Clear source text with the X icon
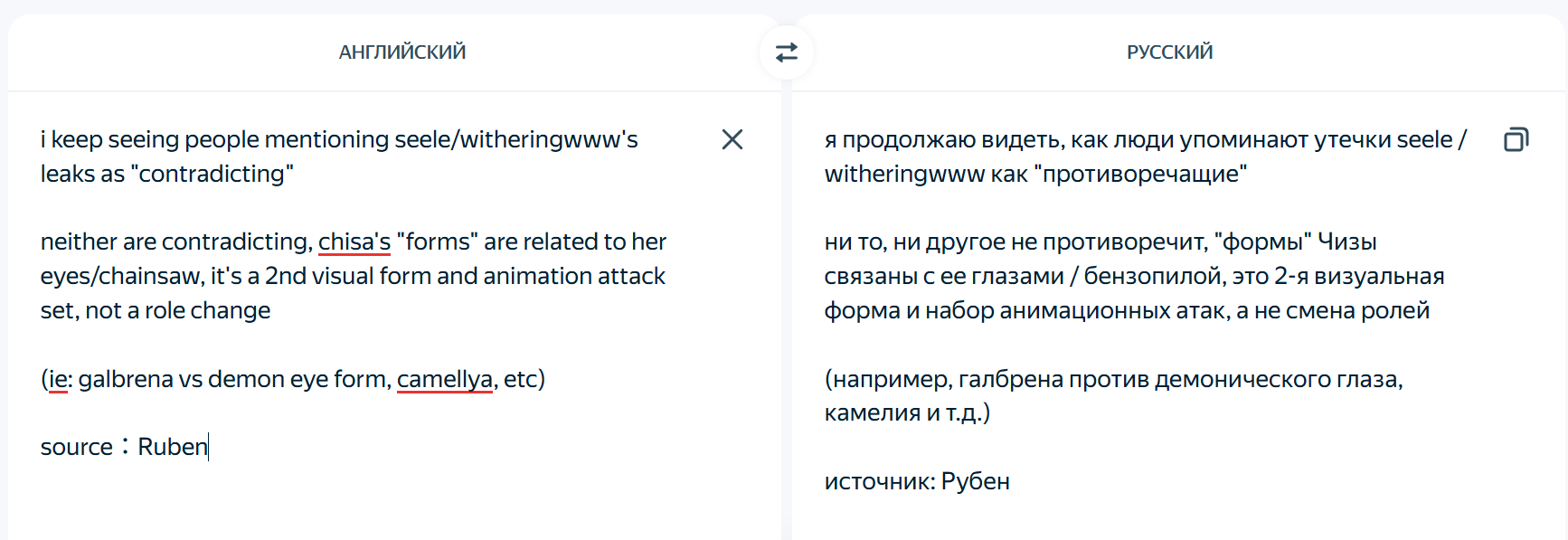Screen dimensions: 1568x540 (732, 139)
